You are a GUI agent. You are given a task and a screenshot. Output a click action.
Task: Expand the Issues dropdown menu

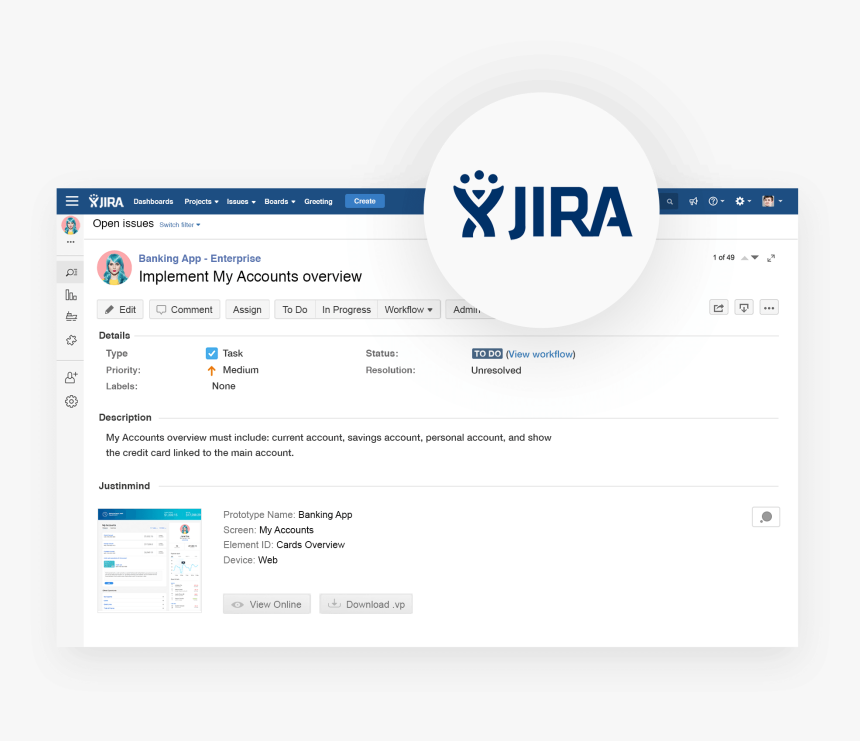coord(241,201)
